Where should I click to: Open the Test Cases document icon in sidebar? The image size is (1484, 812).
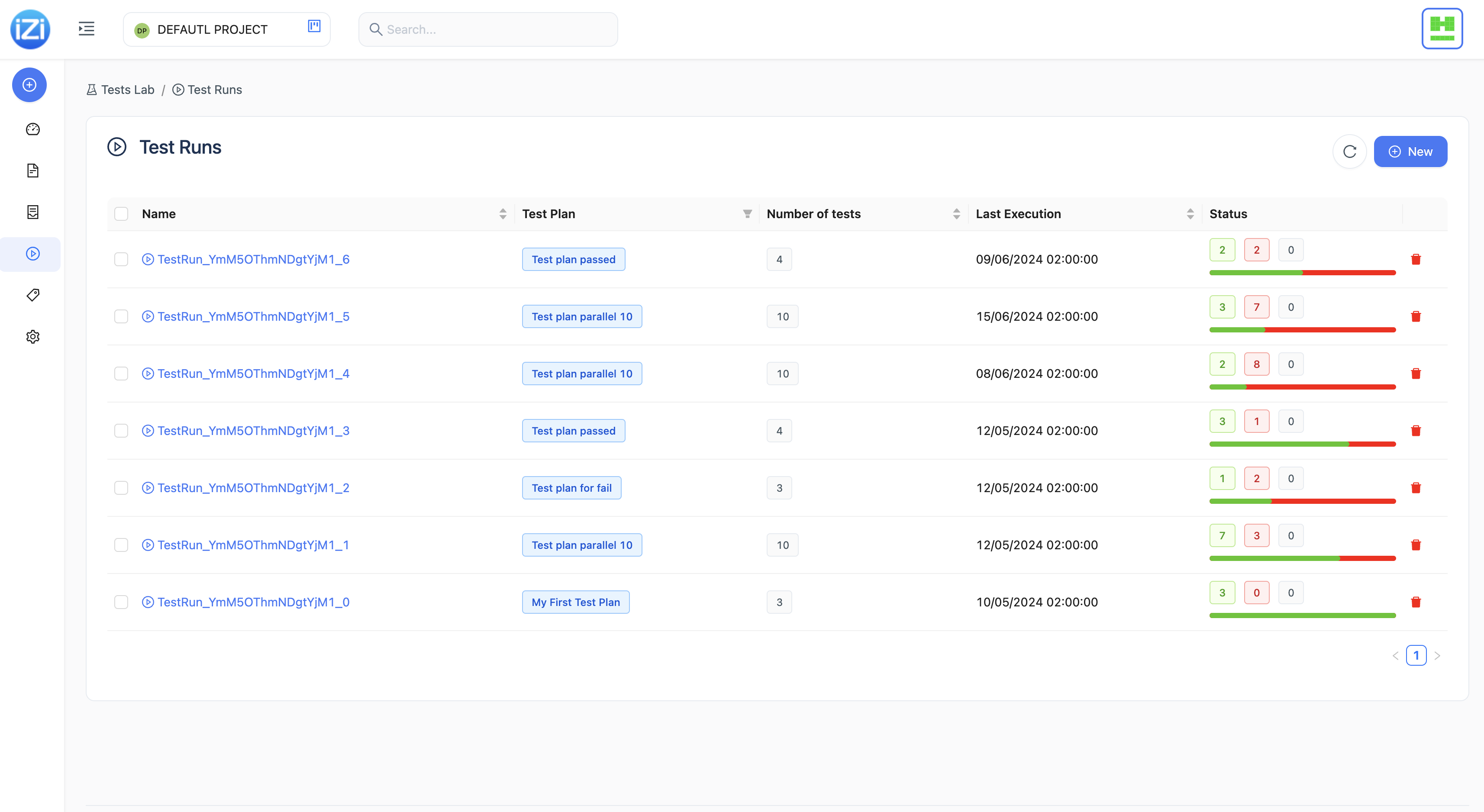pos(33,171)
